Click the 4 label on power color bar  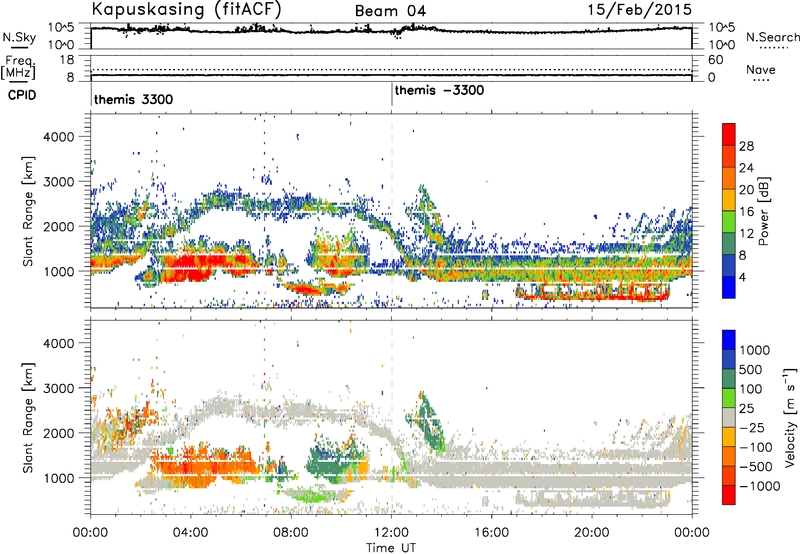click(x=742, y=277)
